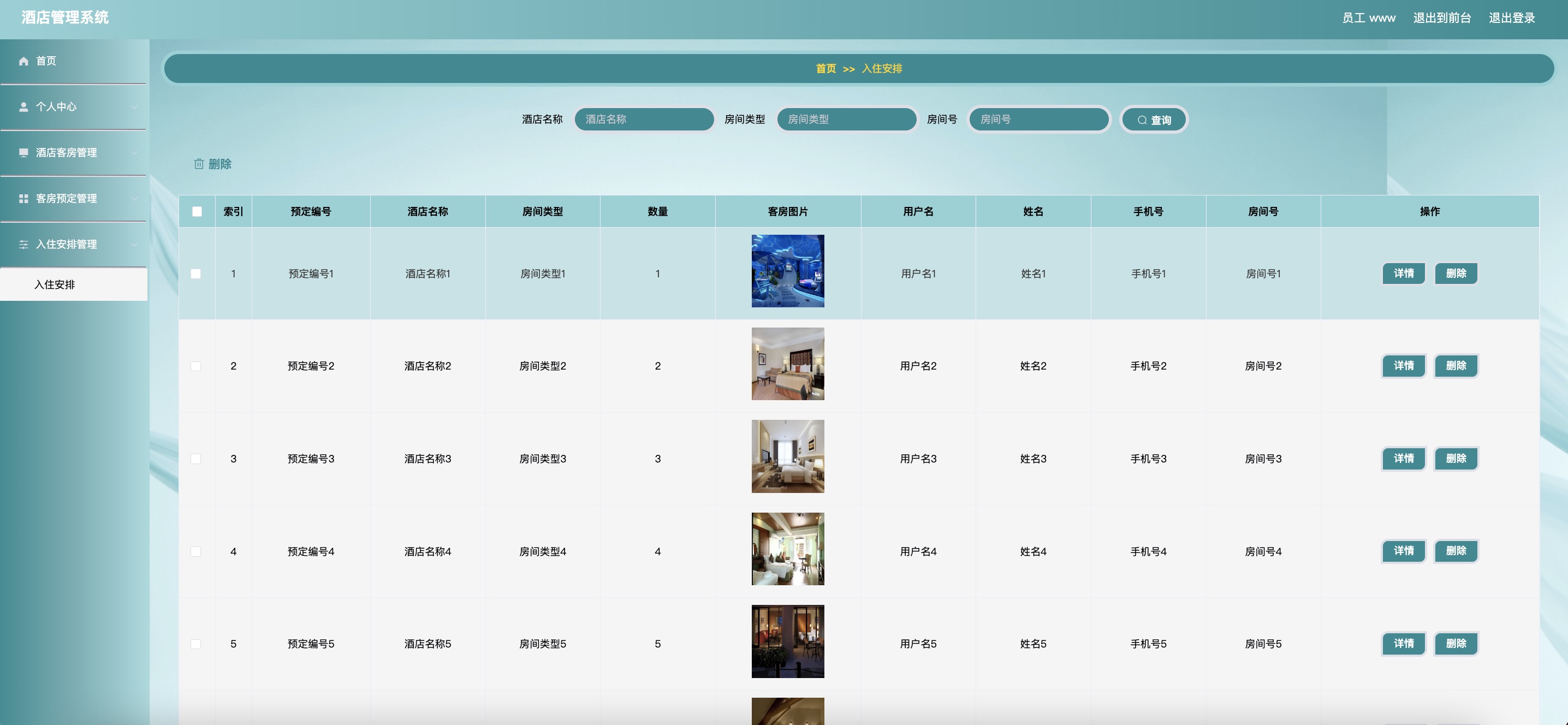Open the room photo thumbnail for 酒店名称2
Viewport: 1568px width, 725px height.
[x=788, y=364]
